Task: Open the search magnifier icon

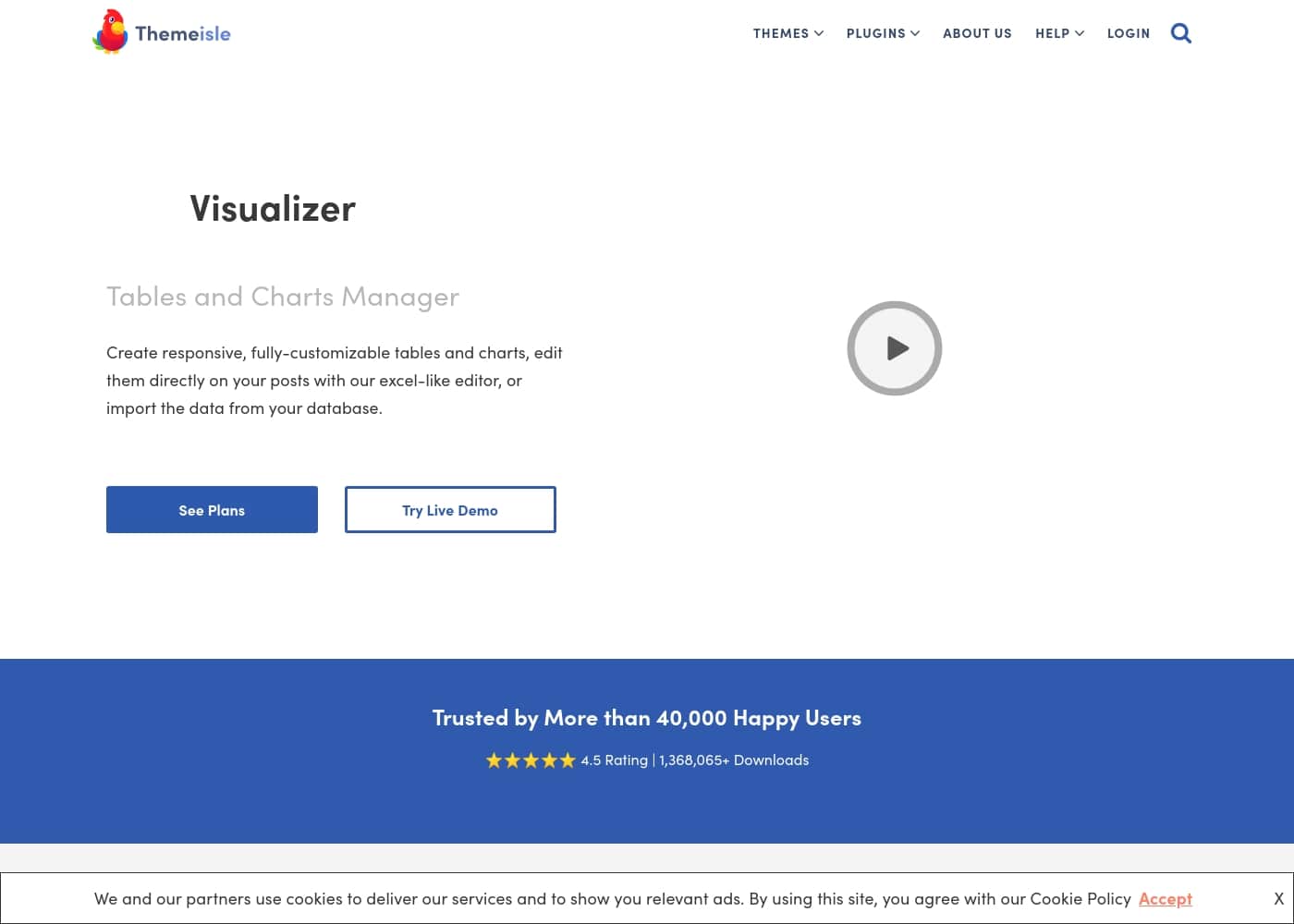Action: (x=1180, y=33)
